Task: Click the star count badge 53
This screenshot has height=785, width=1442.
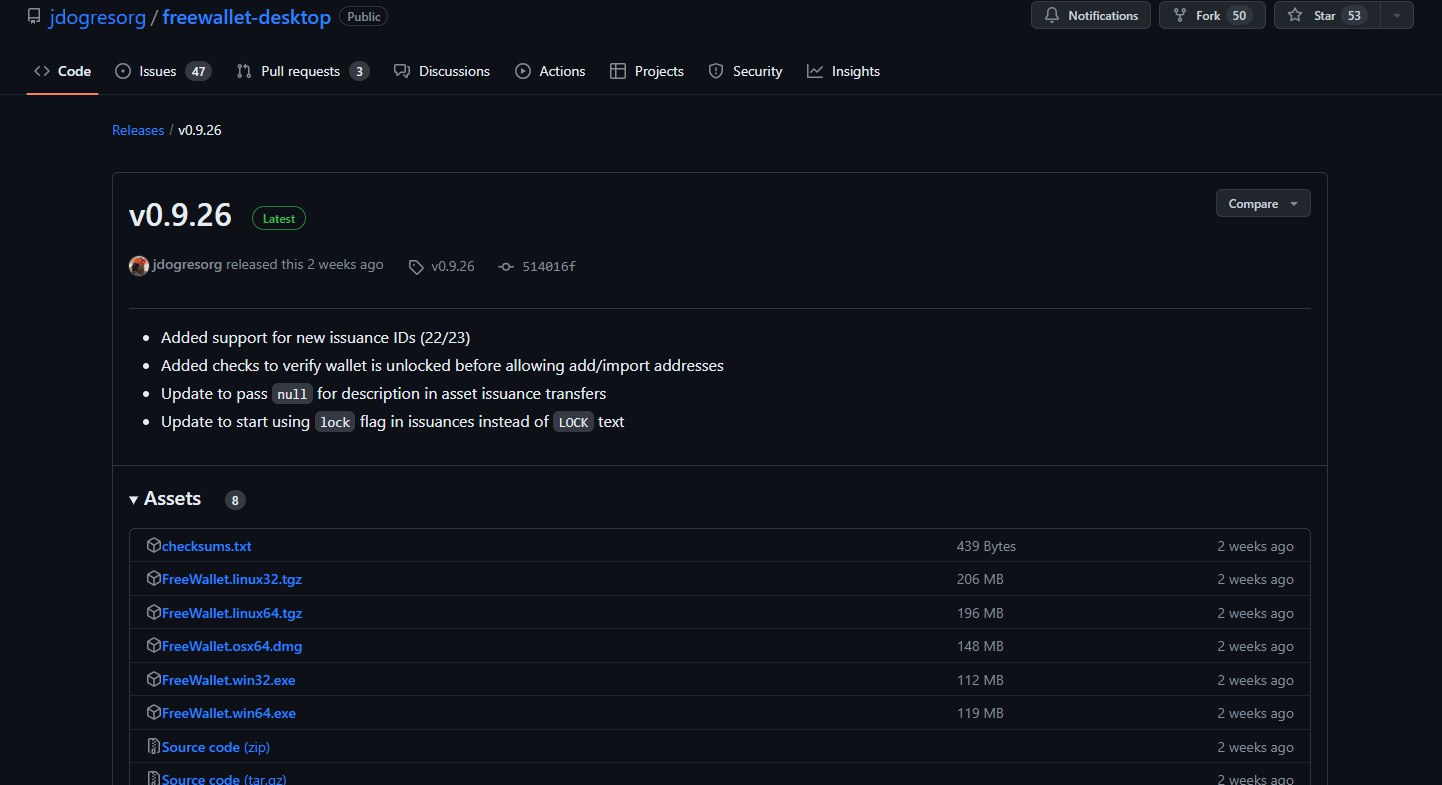Action: tap(1355, 15)
